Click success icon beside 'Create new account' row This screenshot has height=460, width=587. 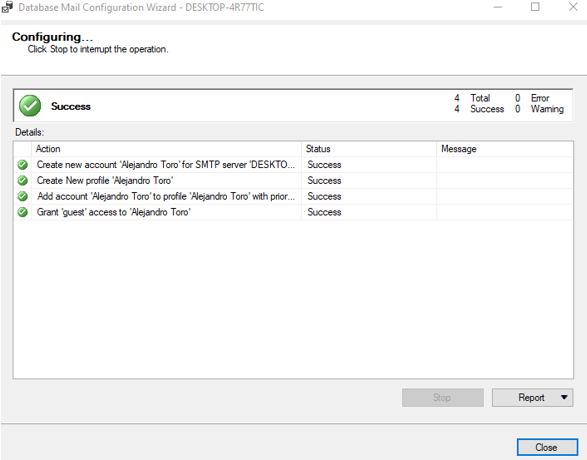coord(22,165)
